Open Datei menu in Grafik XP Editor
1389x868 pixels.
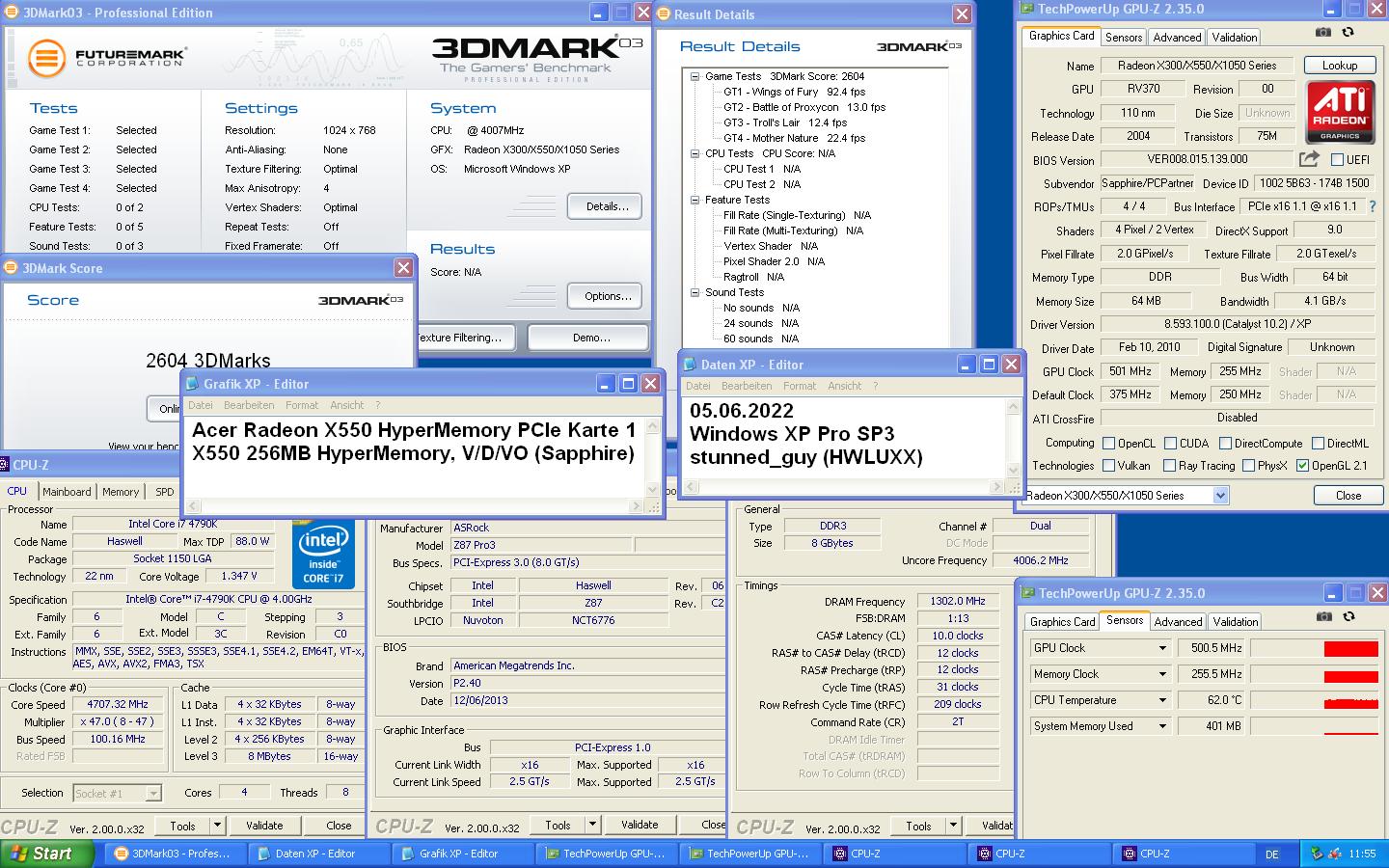(x=201, y=405)
